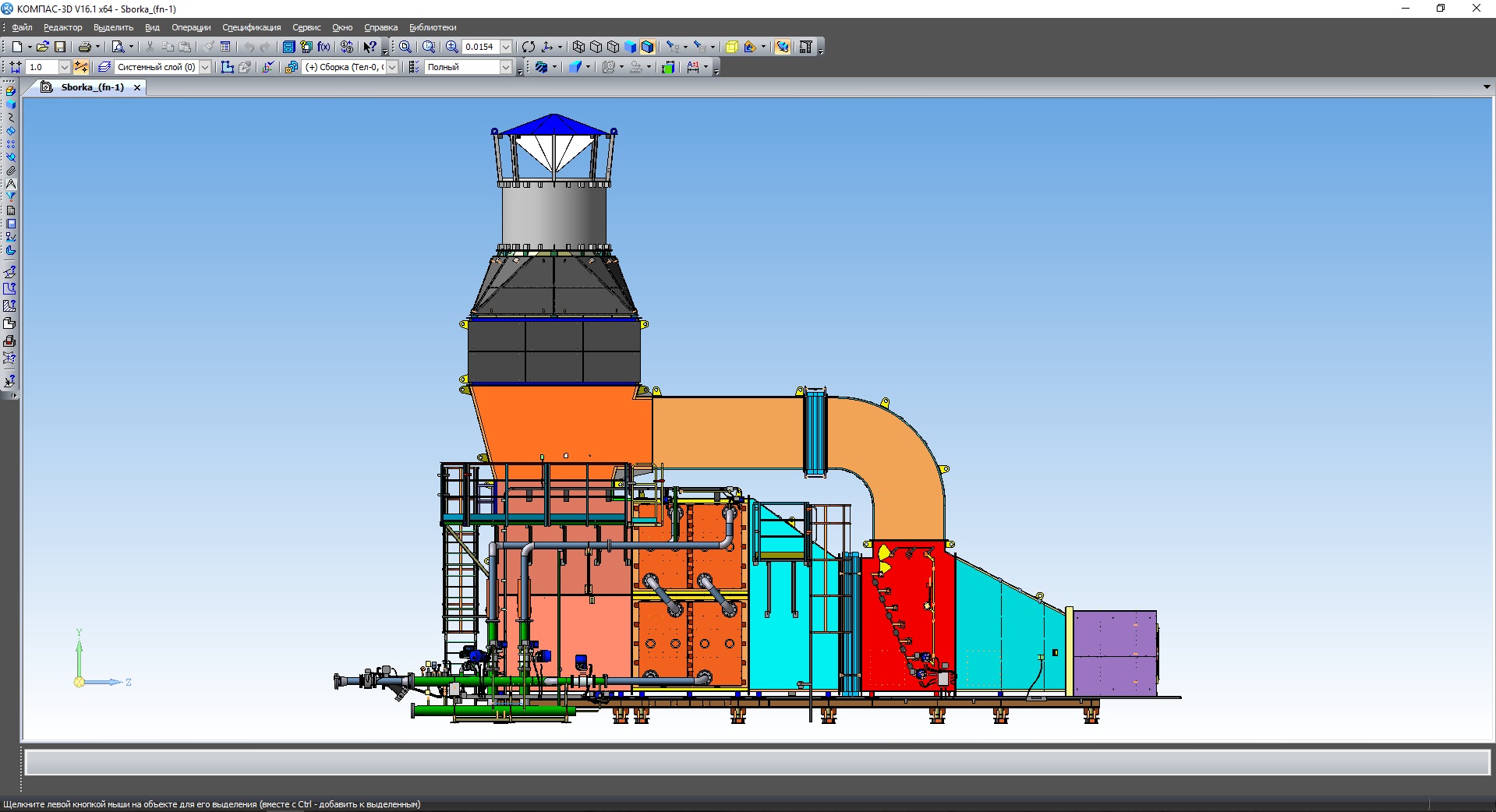
Task: Open the Спецификация menu
Action: click(251, 27)
